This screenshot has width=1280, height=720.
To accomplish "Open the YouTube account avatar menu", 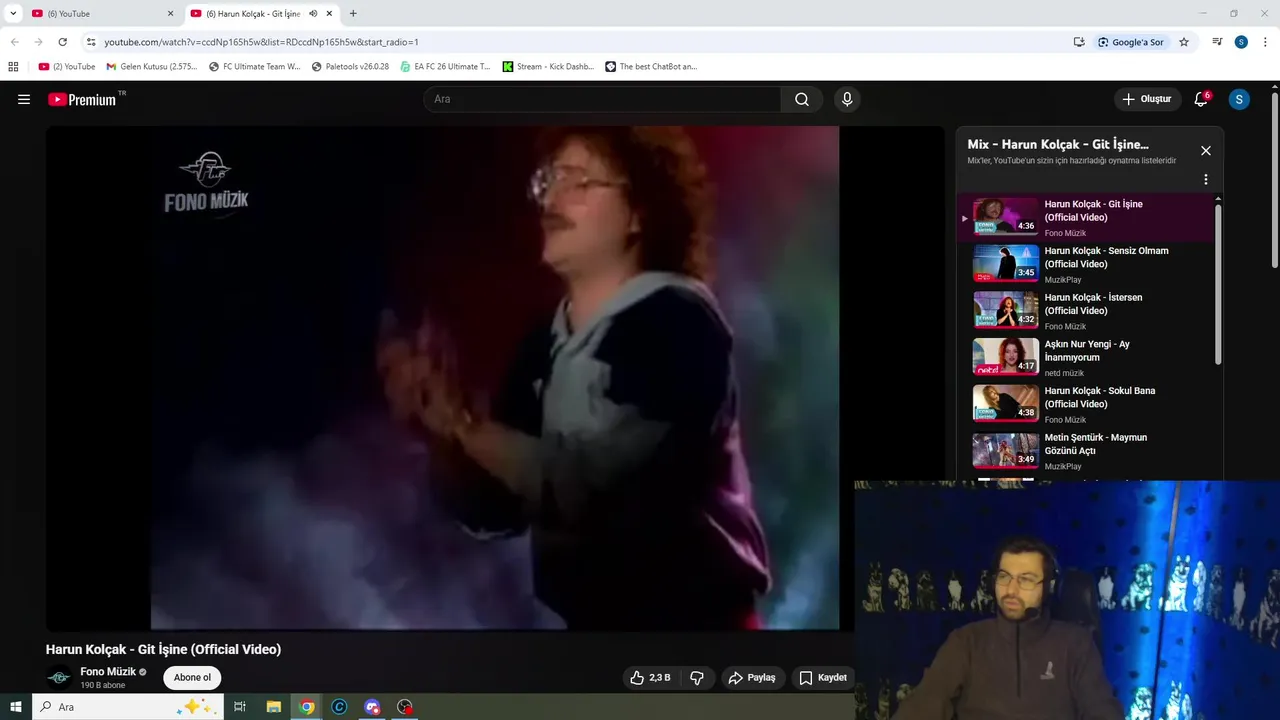I will [x=1239, y=99].
